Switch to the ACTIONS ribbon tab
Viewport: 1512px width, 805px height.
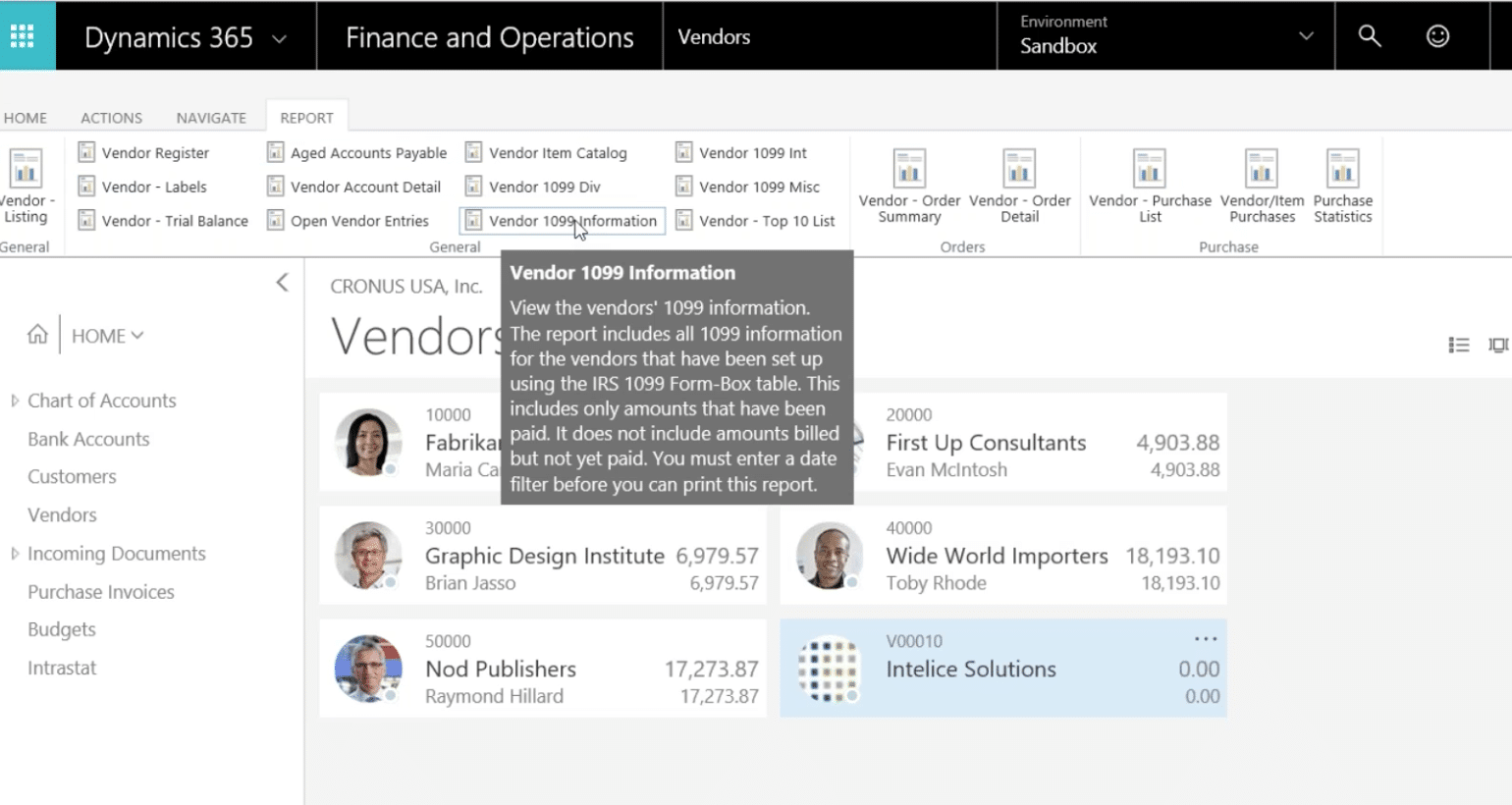pyautogui.click(x=111, y=118)
